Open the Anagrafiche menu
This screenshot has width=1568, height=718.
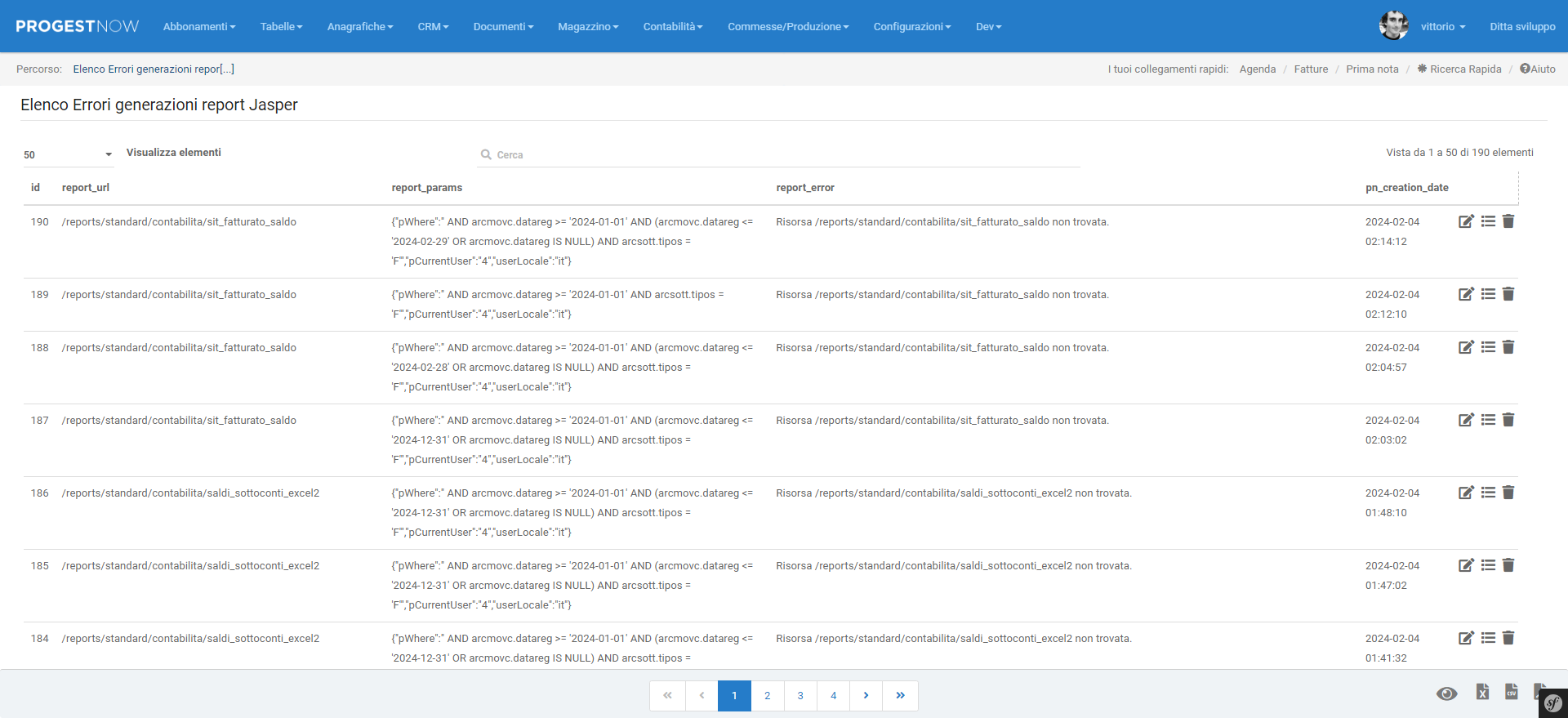(x=359, y=27)
